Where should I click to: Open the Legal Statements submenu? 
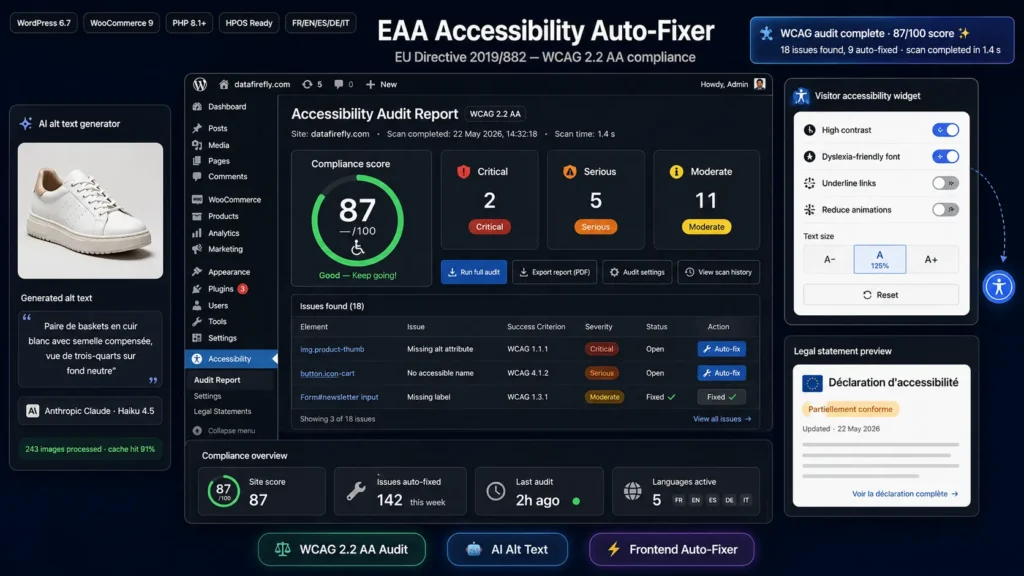click(222, 411)
